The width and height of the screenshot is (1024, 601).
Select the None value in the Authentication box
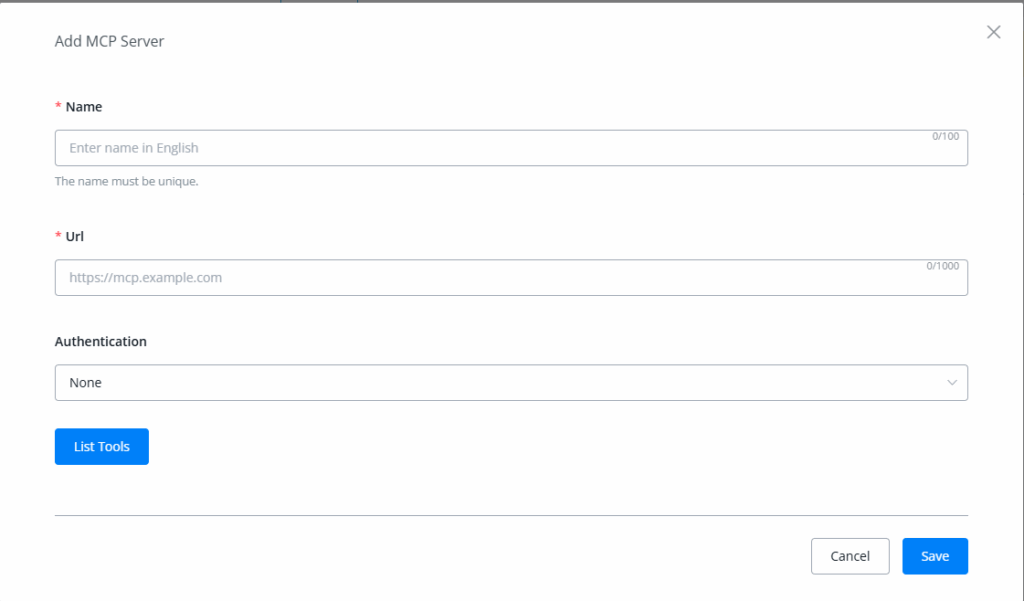click(86, 382)
